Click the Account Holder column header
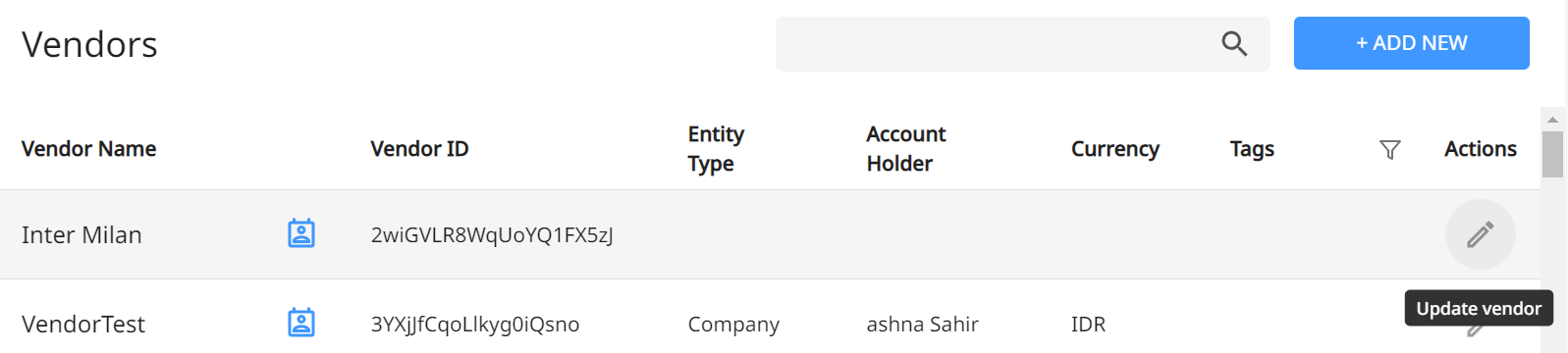Viewport: 1568px width, 353px height. (905, 149)
